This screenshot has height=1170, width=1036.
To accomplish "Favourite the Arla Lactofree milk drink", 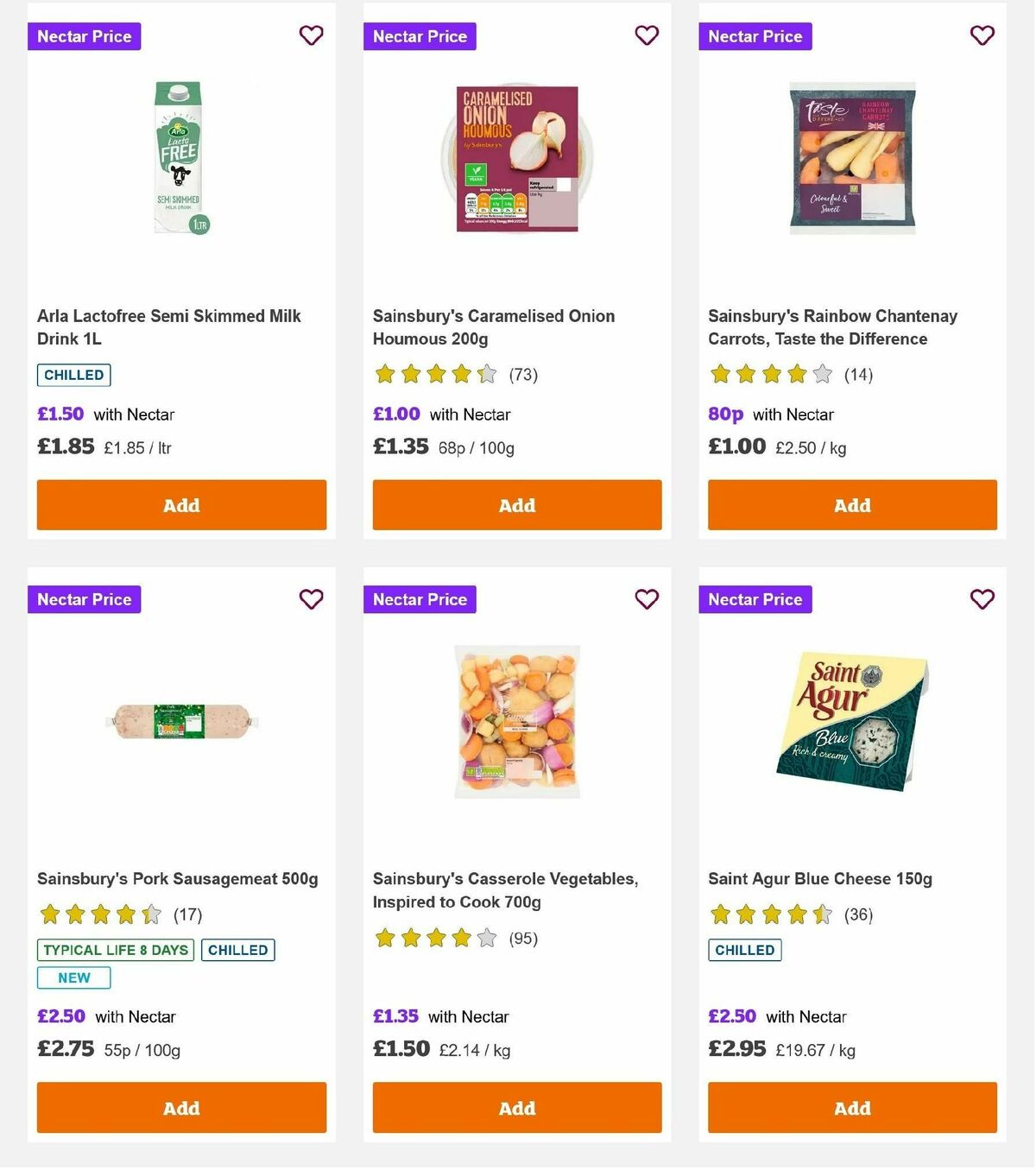I will (x=311, y=35).
